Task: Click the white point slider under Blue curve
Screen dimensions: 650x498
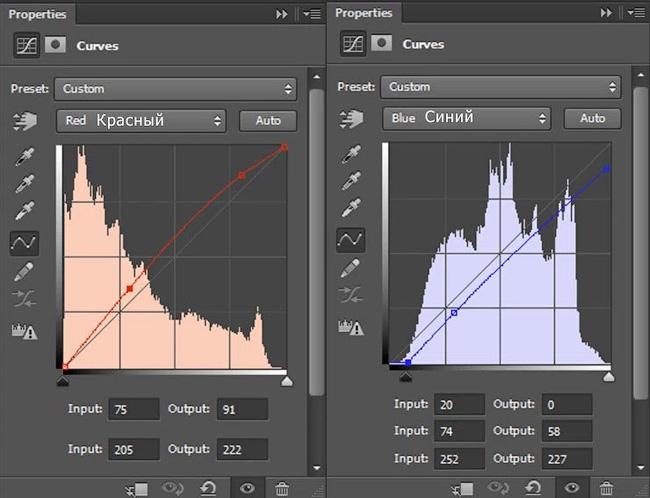Action: pos(609,377)
